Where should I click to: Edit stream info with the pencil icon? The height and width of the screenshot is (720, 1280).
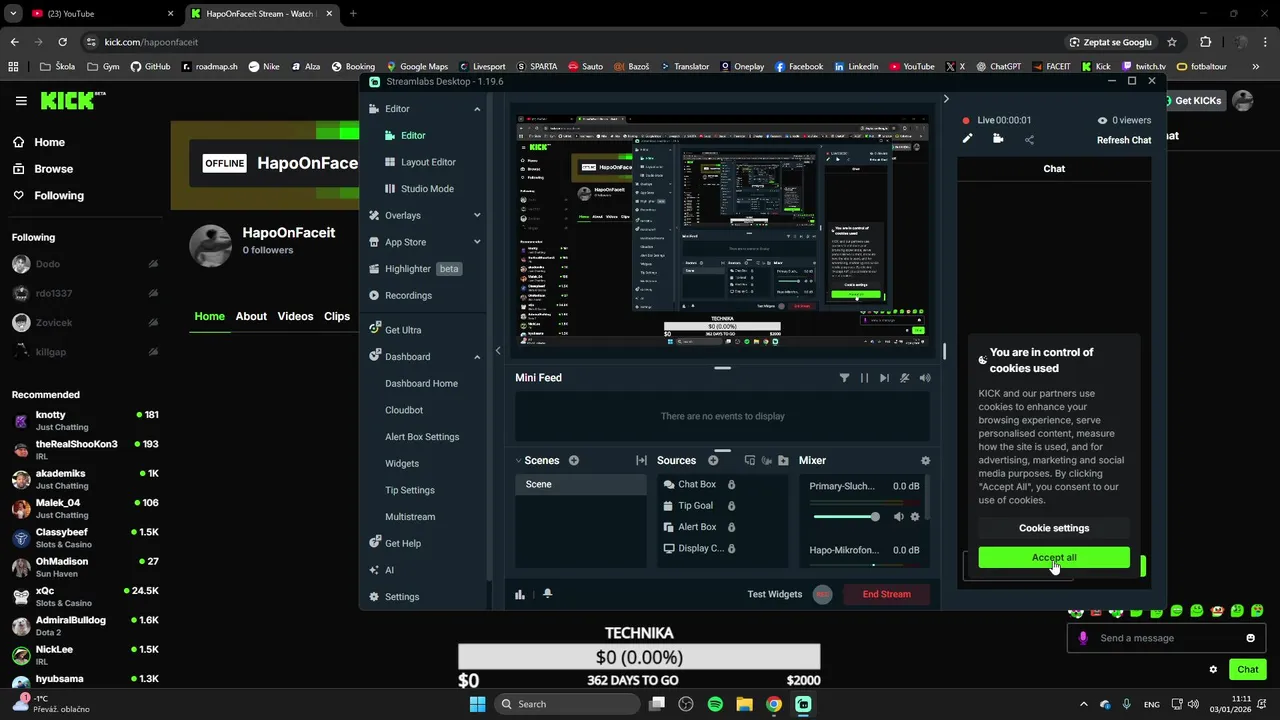967,139
